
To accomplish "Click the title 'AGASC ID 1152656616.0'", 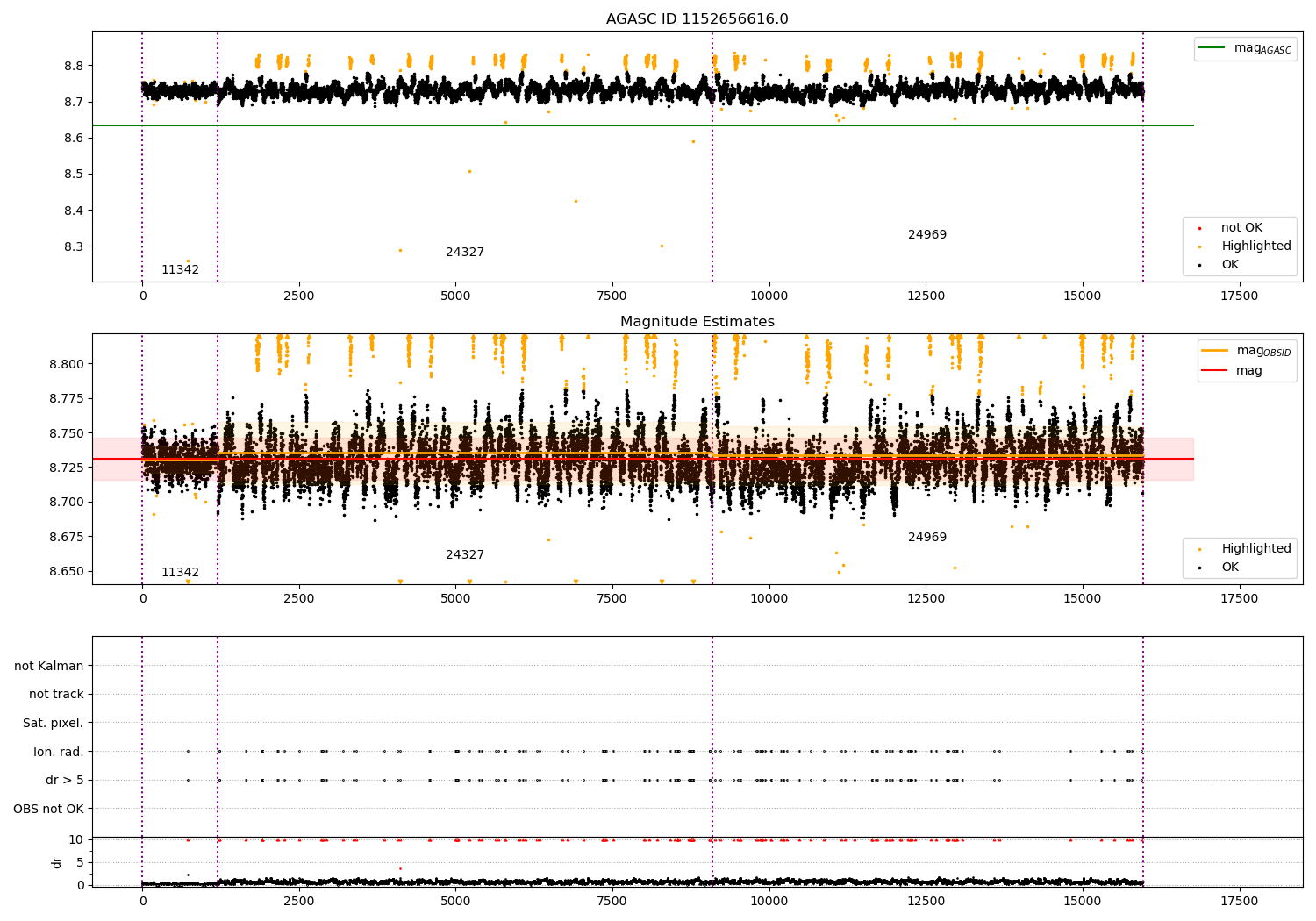I will click(697, 19).
